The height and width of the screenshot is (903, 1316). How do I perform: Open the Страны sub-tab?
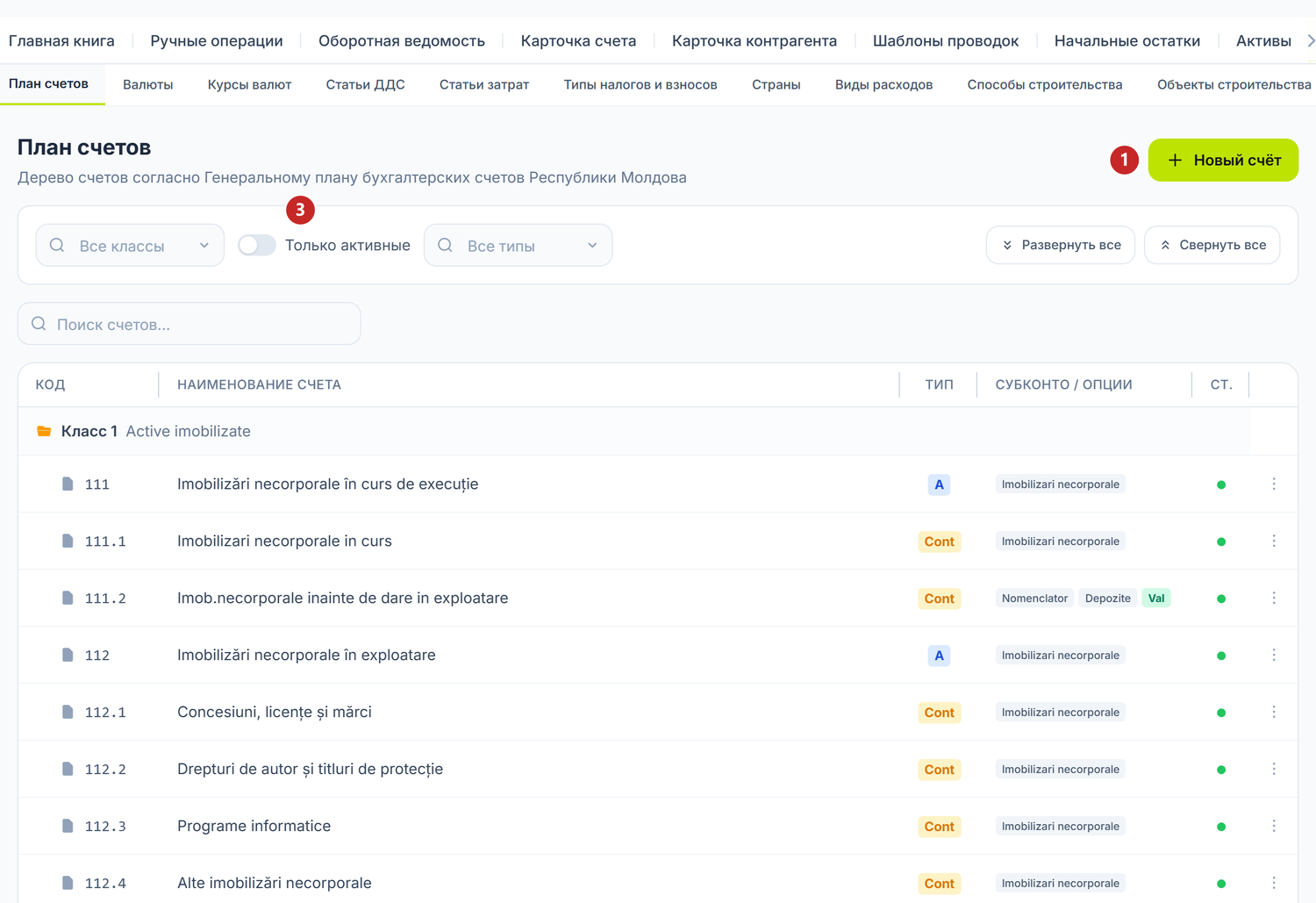pos(776,85)
